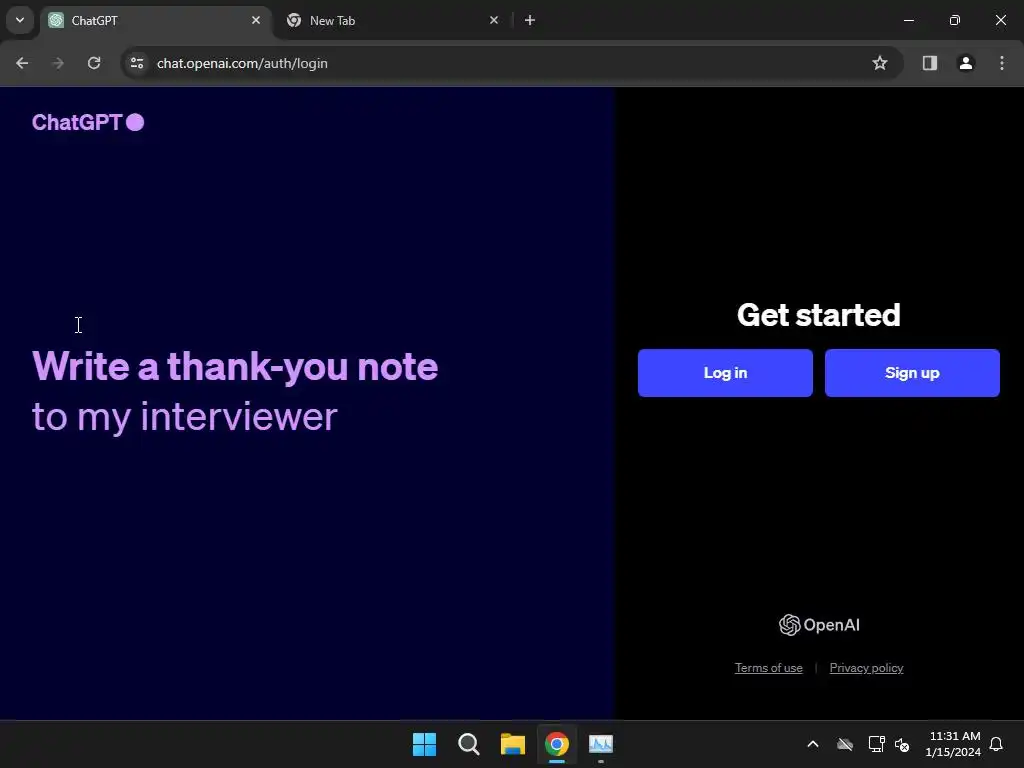
Task: Go back to the previous page
Action: 22,63
